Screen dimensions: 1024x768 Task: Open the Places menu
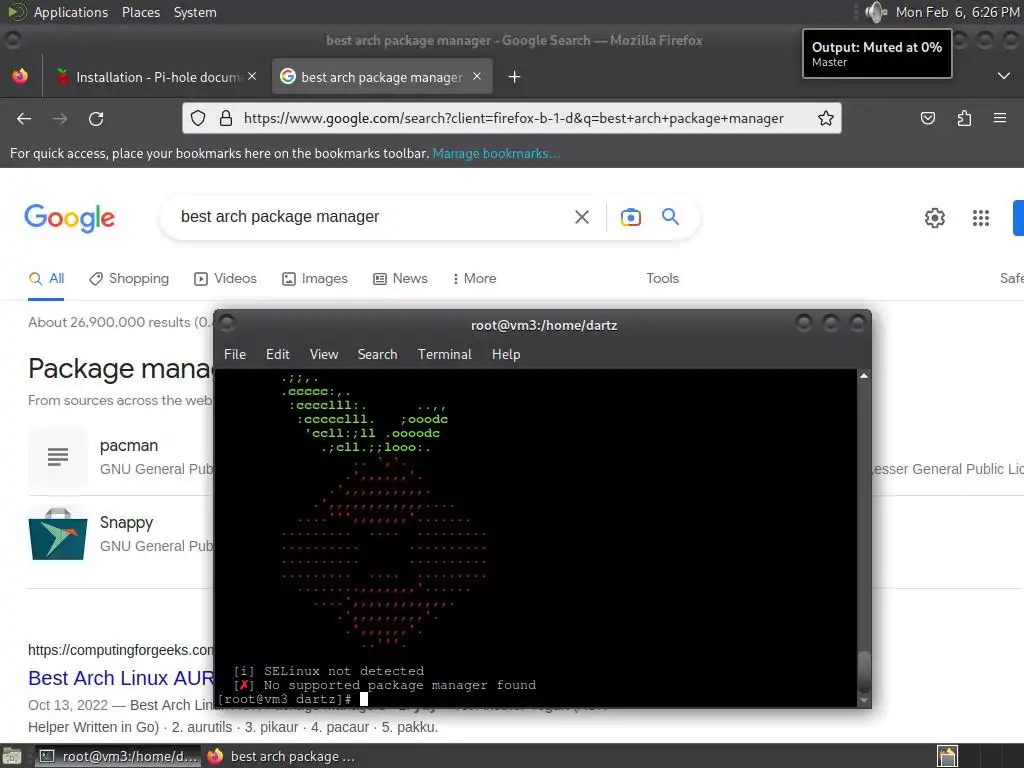click(x=141, y=12)
